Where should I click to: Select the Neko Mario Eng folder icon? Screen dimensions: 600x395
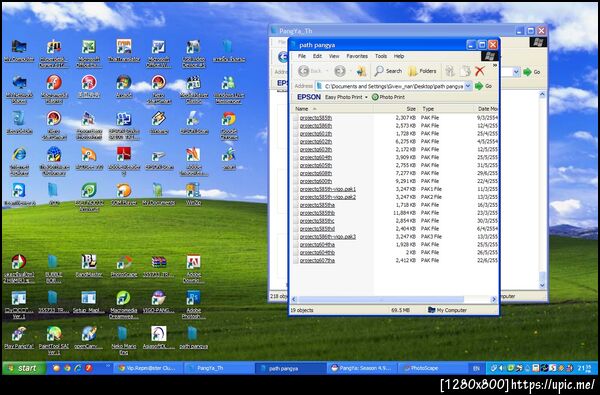[x=124, y=340]
